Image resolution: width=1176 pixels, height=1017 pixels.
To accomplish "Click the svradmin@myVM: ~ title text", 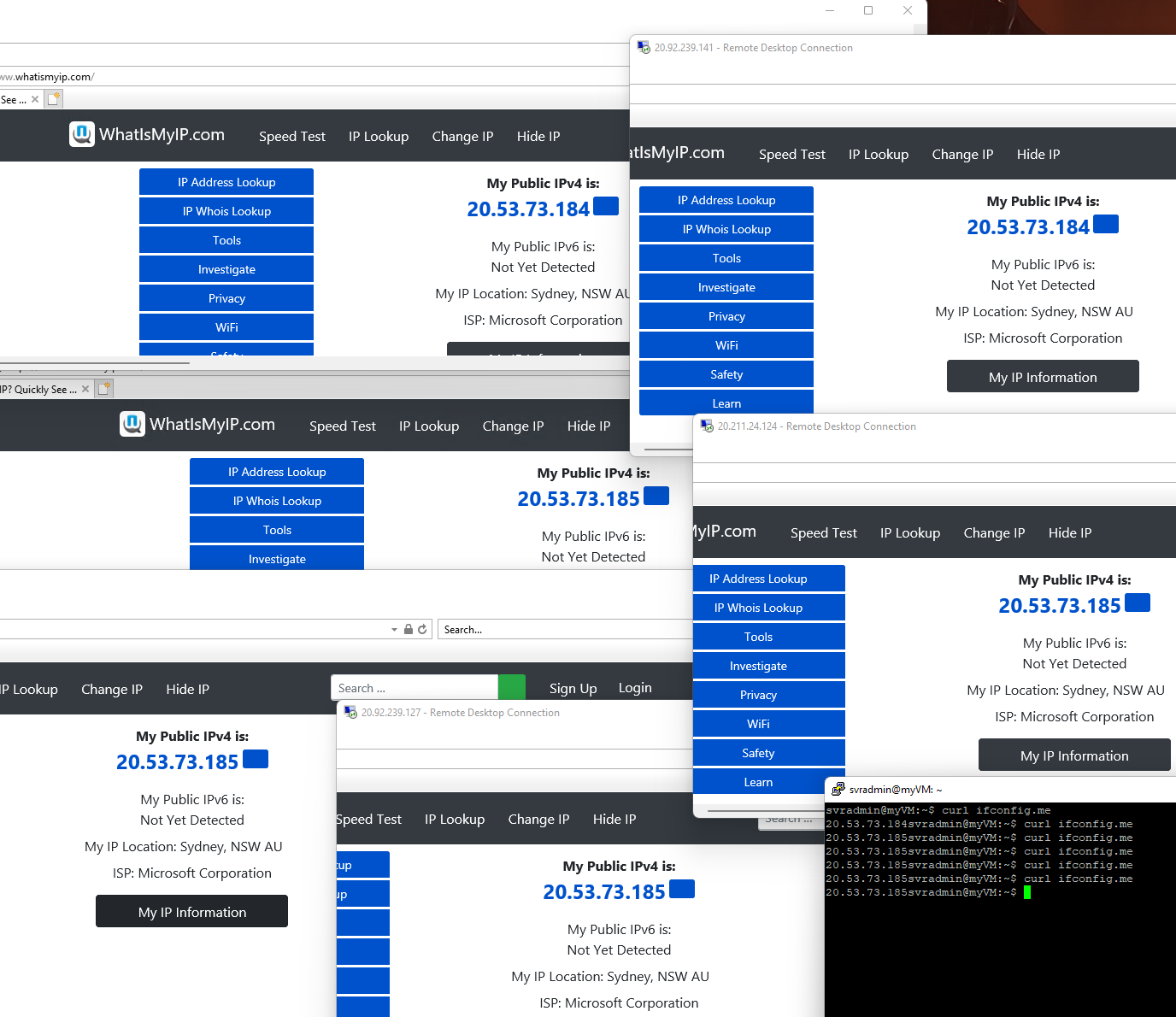I will tap(896, 790).
